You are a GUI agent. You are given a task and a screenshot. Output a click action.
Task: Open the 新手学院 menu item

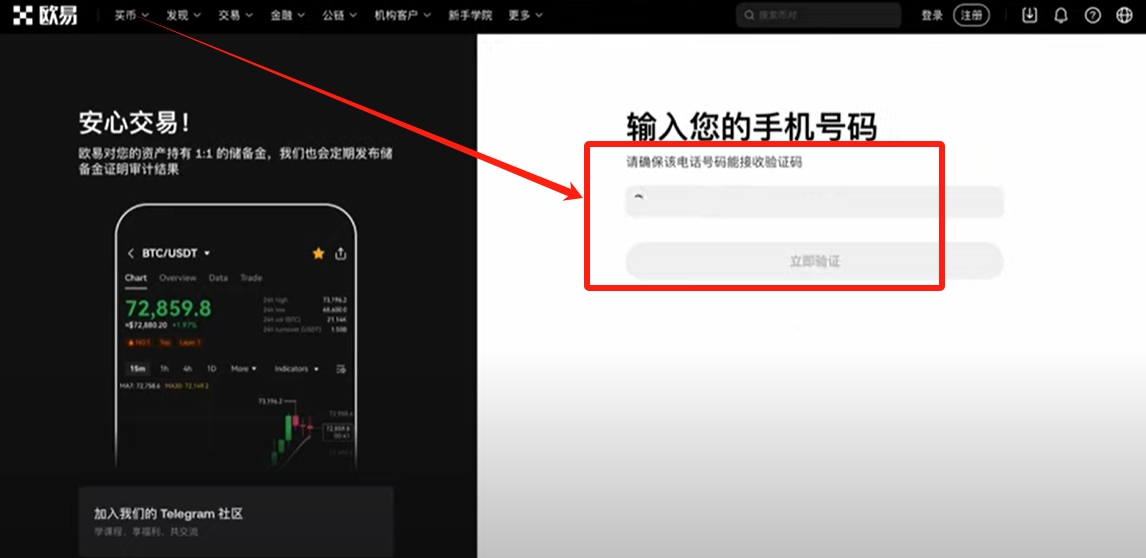(x=470, y=15)
